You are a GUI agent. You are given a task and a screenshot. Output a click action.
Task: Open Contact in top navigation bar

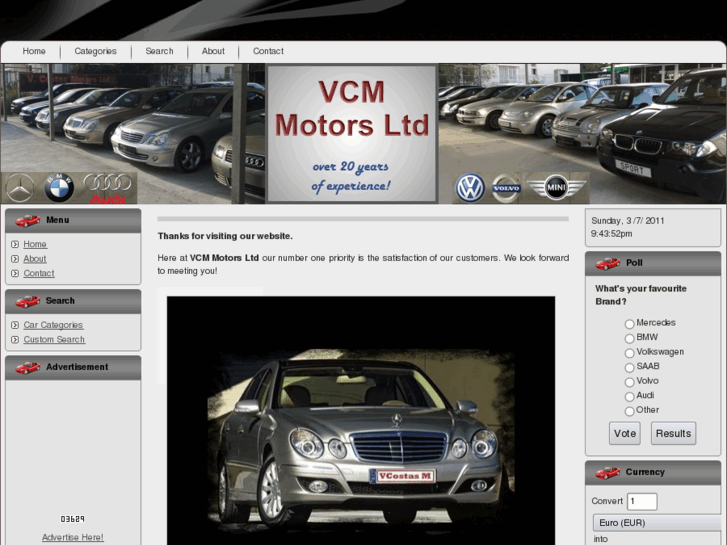268,51
